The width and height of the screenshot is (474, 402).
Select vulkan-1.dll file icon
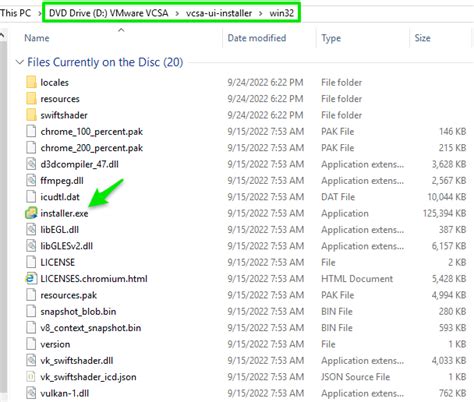[x=31, y=393]
